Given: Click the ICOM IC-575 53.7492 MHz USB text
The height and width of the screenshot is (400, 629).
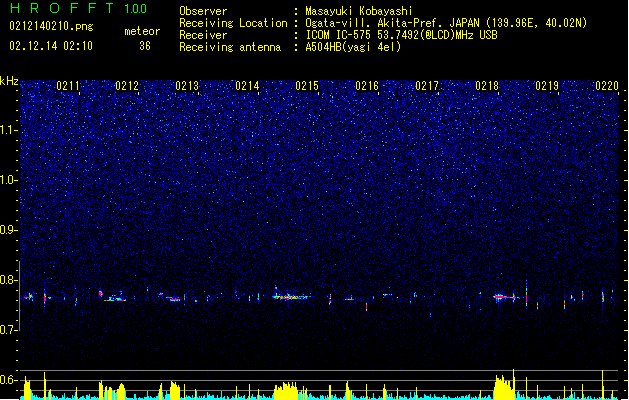Looking at the screenshot, I should [x=402, y=35].
